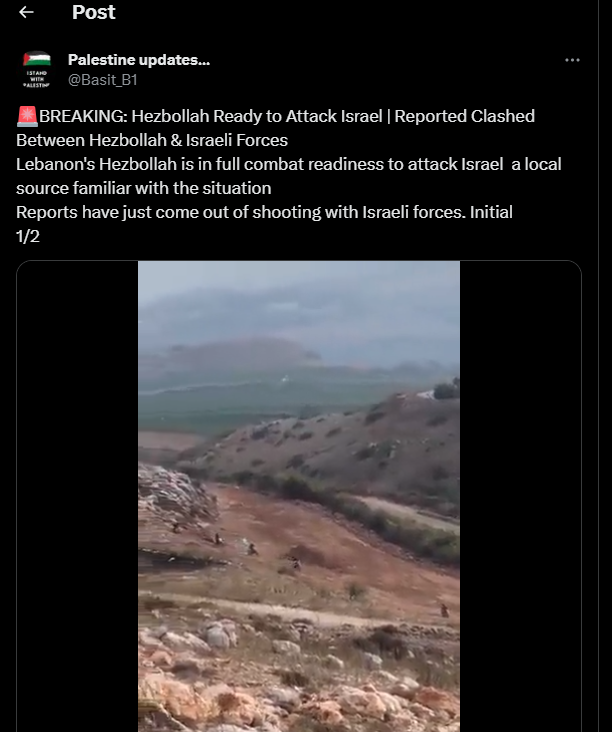The width and height of the screenshot is (612, 732).
Task: Go back using the left arrow
Action: [26, 12]
